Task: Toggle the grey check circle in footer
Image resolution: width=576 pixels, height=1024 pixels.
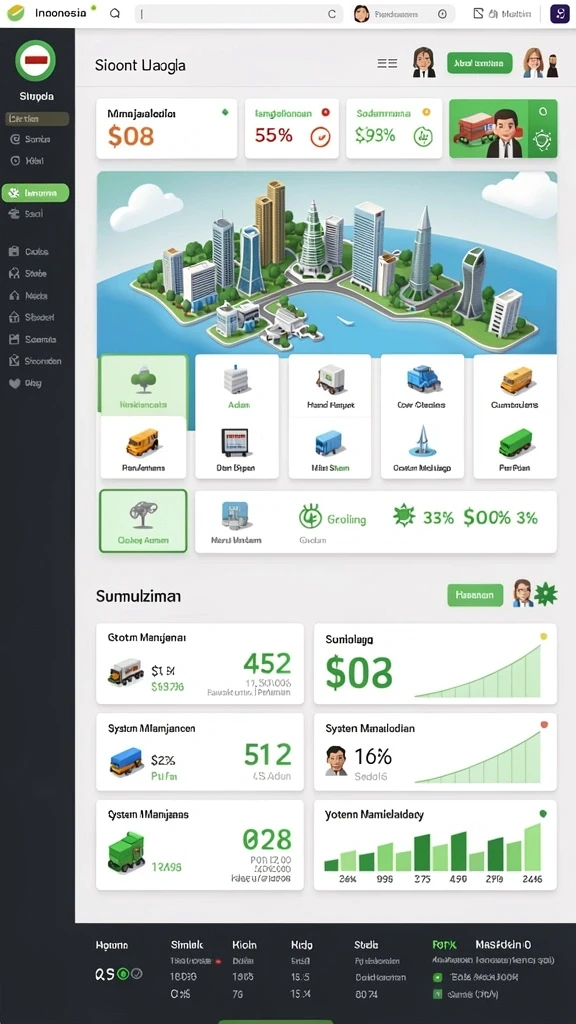Action: 136,974
